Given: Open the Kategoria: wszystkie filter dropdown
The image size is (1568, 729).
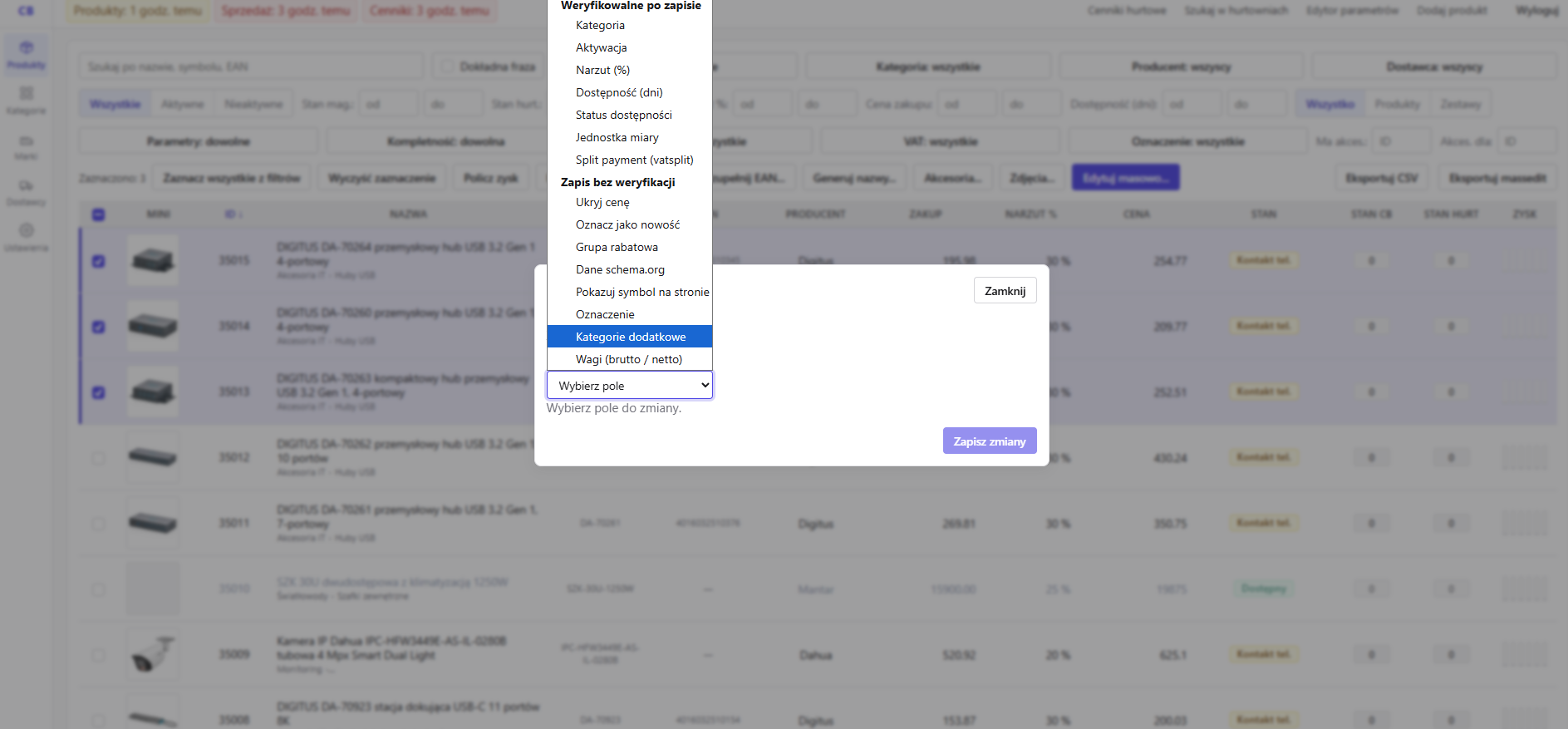Looking at the screenshot, I should click(x=928, y=66).
